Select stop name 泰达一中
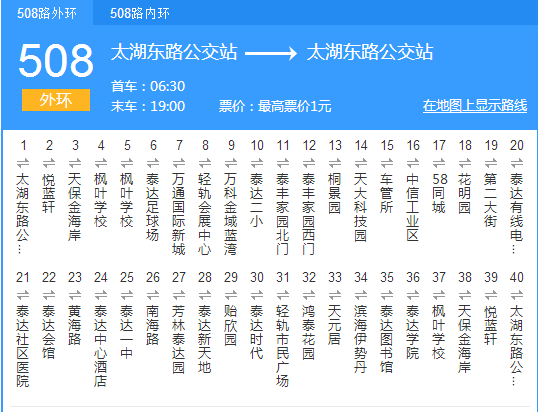The image size is (538, 412). pos(127,332)
